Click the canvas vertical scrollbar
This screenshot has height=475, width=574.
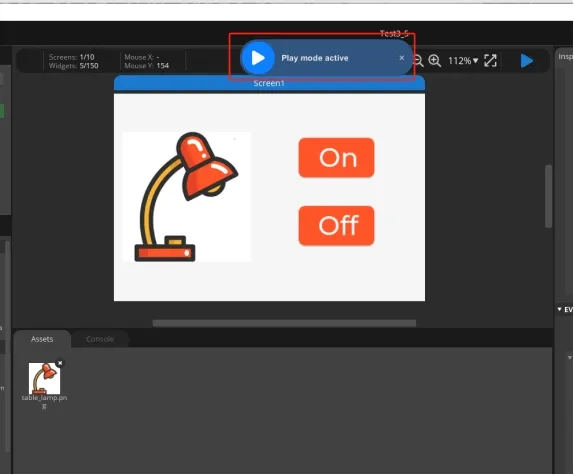(548, 197)
